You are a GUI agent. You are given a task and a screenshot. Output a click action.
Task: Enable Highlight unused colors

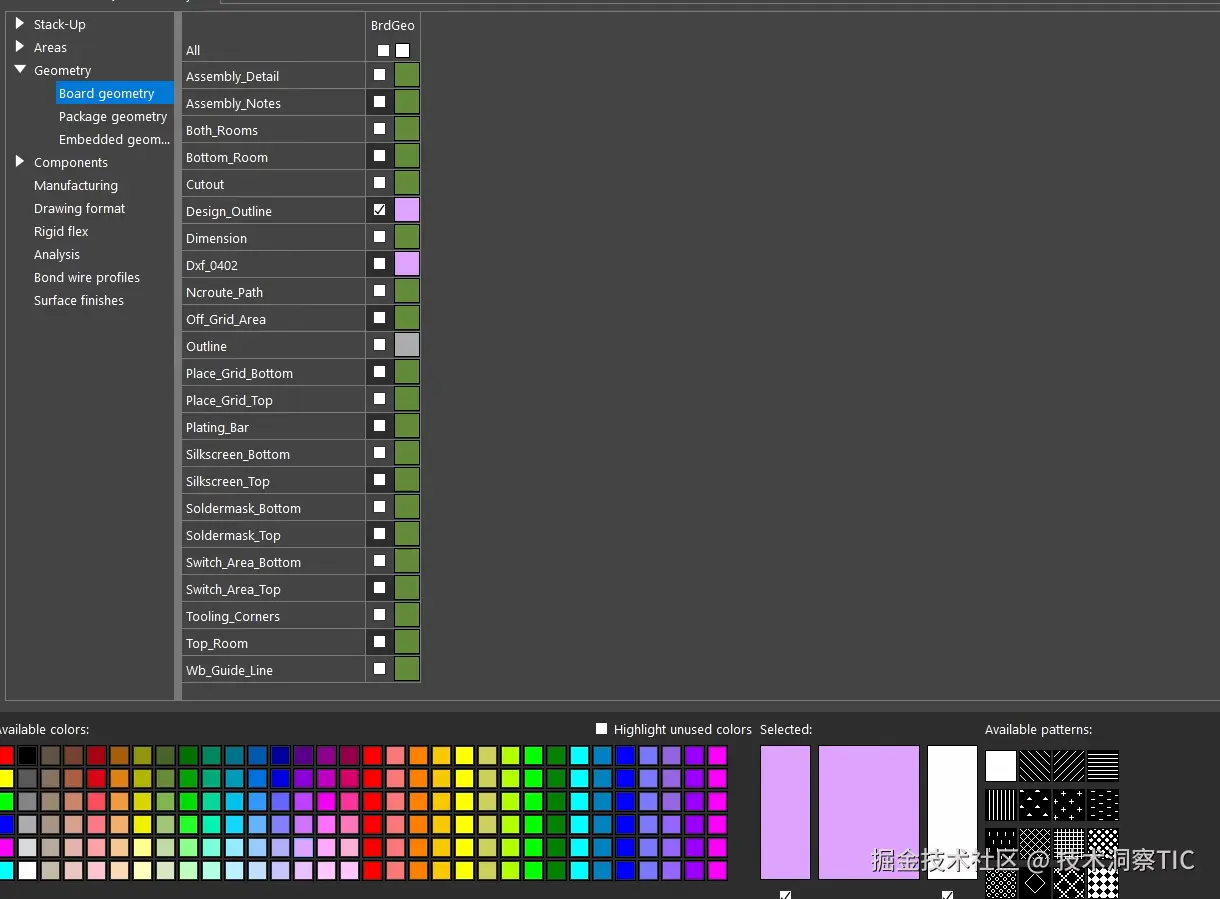pyautogui.click(x=601, y=729)
